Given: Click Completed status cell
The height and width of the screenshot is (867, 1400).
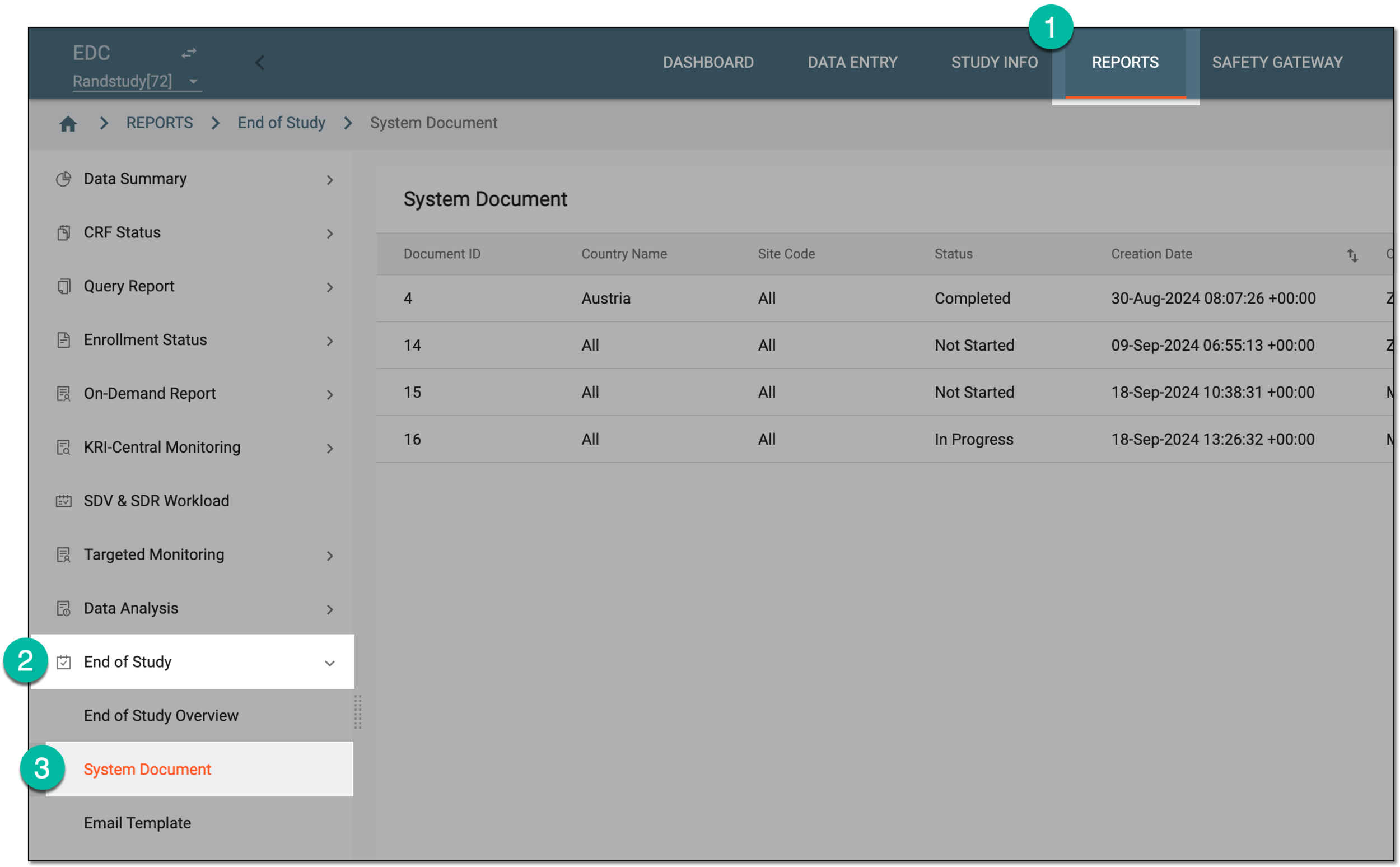Looking at the screenshot, I should pyautogui.click(x=972, y=299).
